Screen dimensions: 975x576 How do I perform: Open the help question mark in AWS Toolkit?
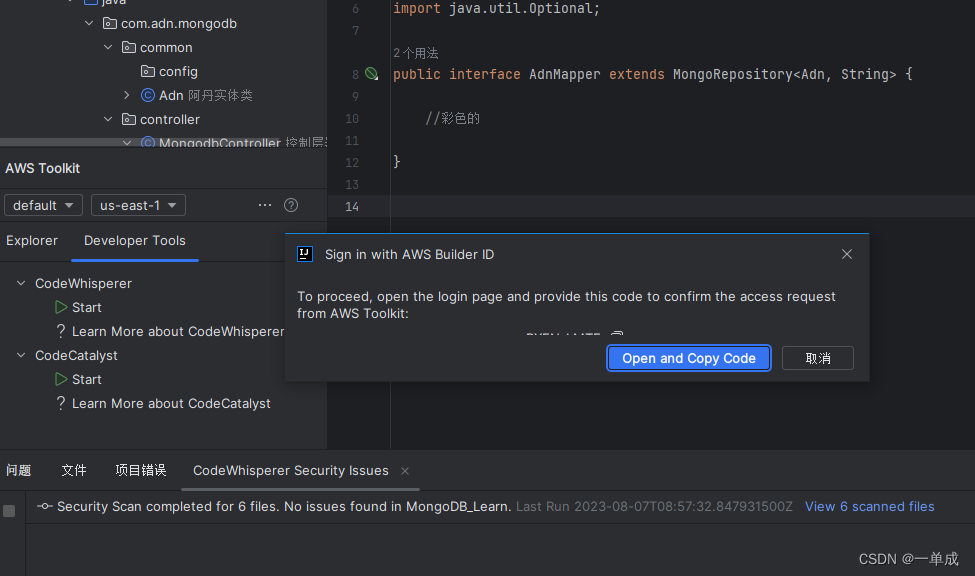[290, 205]
